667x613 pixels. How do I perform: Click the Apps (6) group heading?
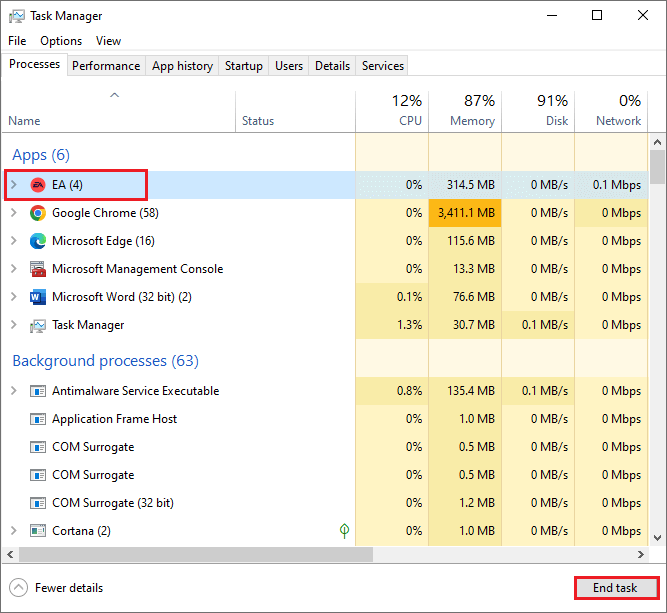coord(41,155)
